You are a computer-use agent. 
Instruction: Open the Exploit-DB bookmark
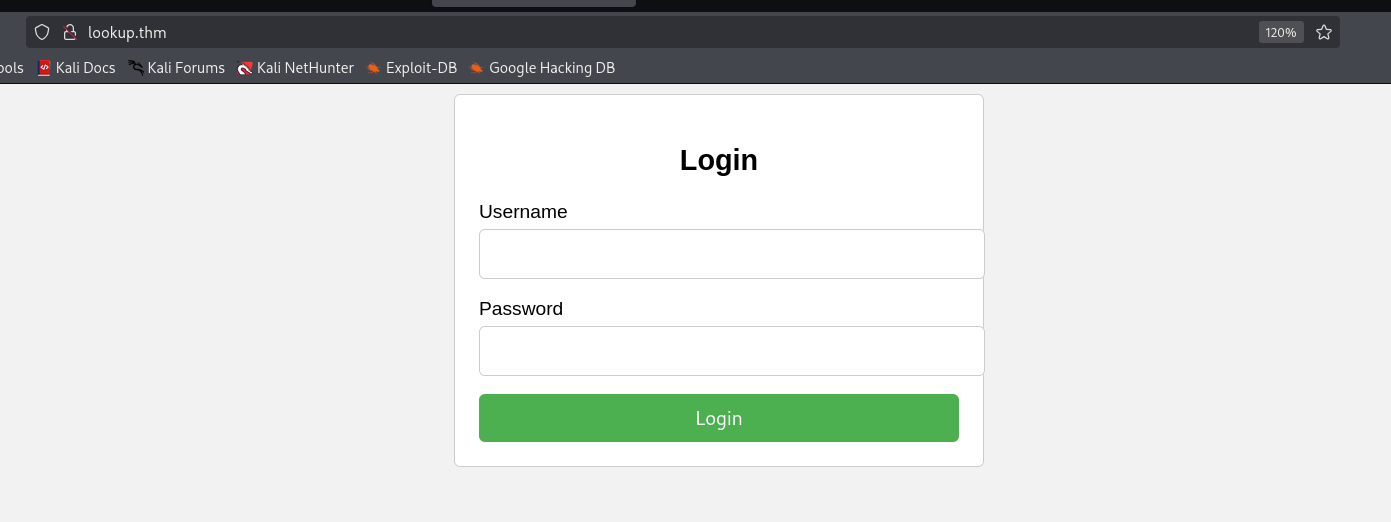411,68
